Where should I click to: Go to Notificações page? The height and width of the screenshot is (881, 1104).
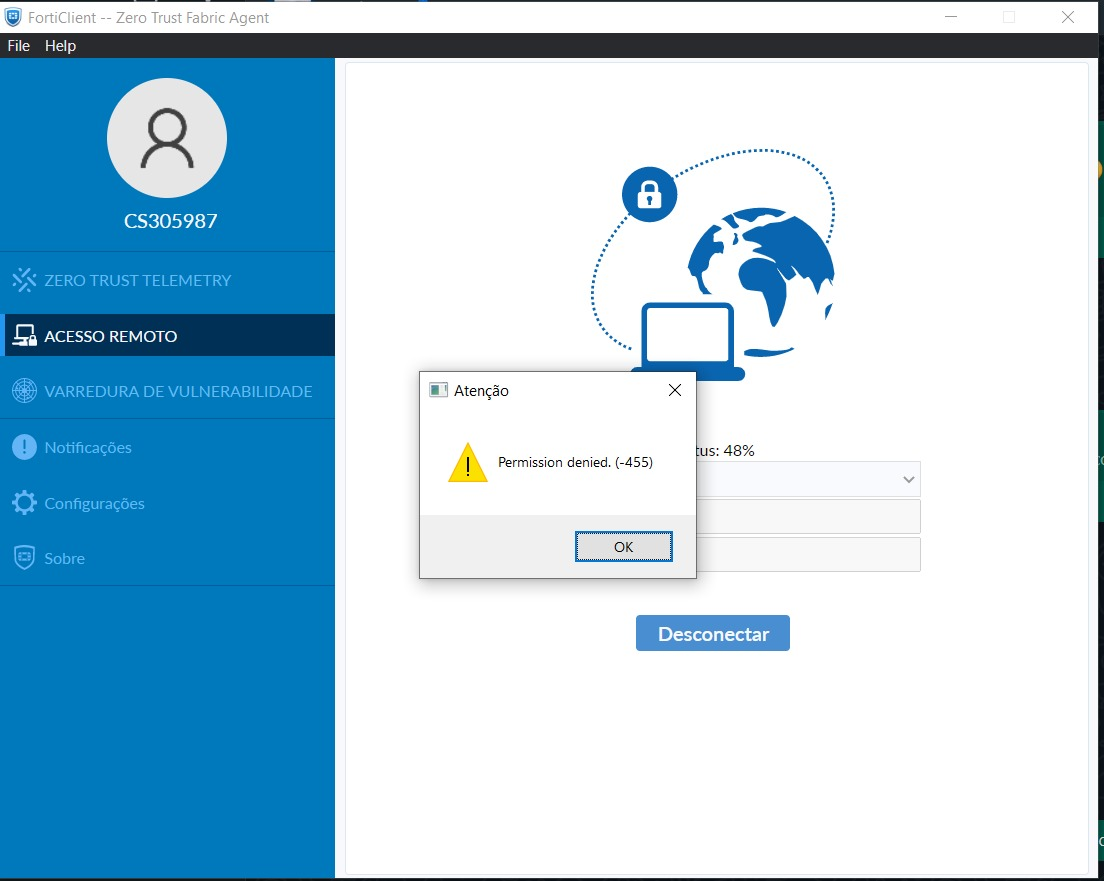pyautogui.click(x=168, y=447)
